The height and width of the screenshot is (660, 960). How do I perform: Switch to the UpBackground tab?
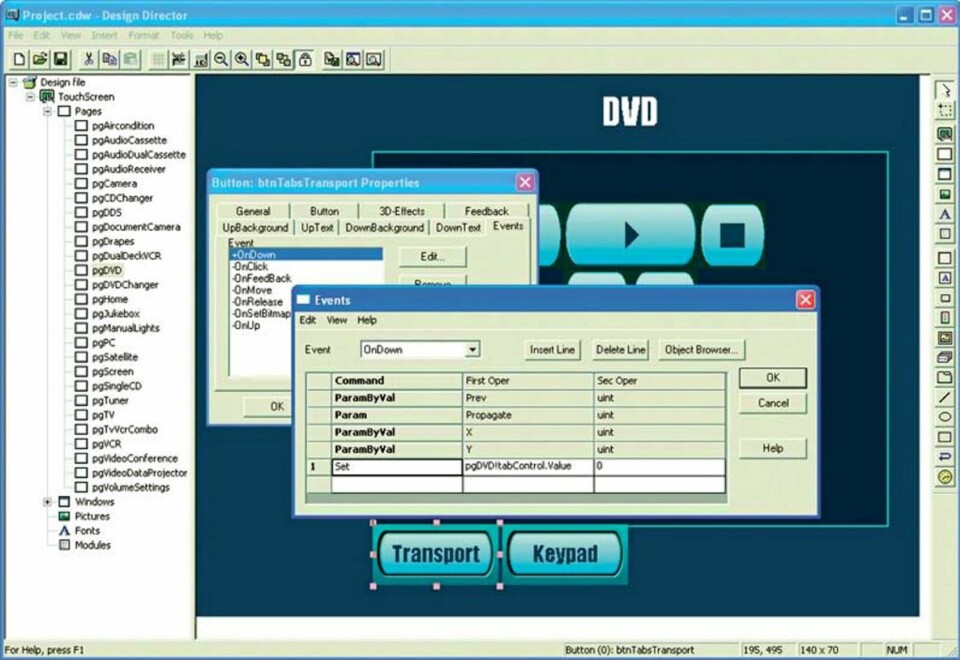255,227
